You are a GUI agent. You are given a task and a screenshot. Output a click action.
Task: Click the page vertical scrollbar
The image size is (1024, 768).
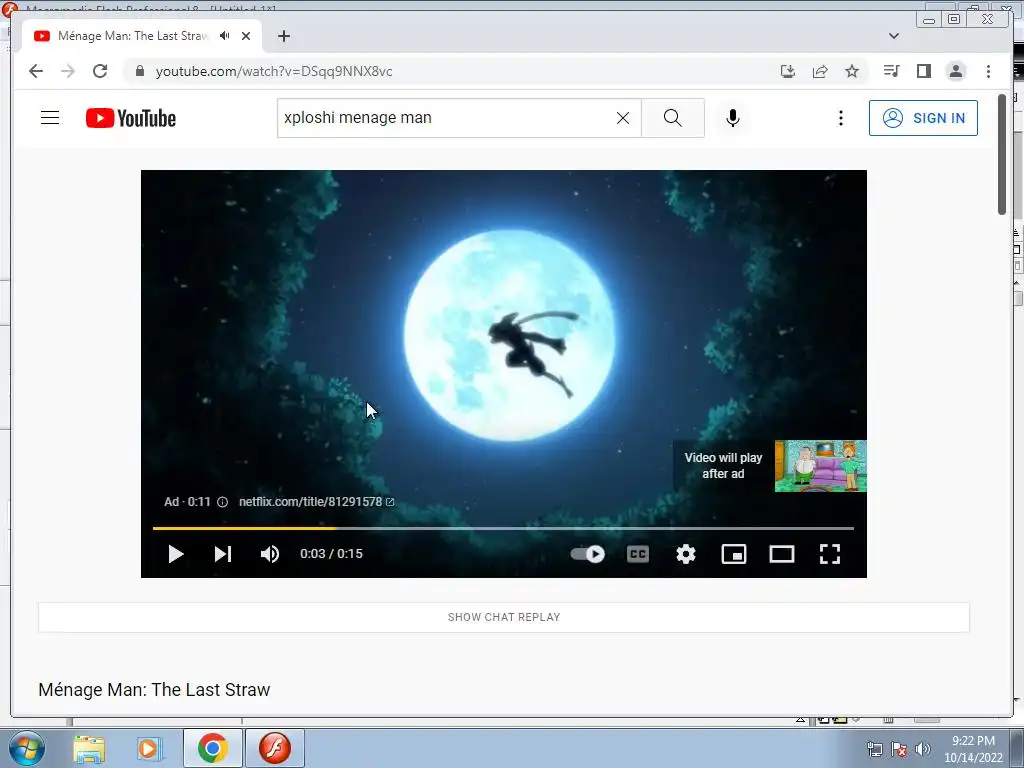click(1002, 154)
